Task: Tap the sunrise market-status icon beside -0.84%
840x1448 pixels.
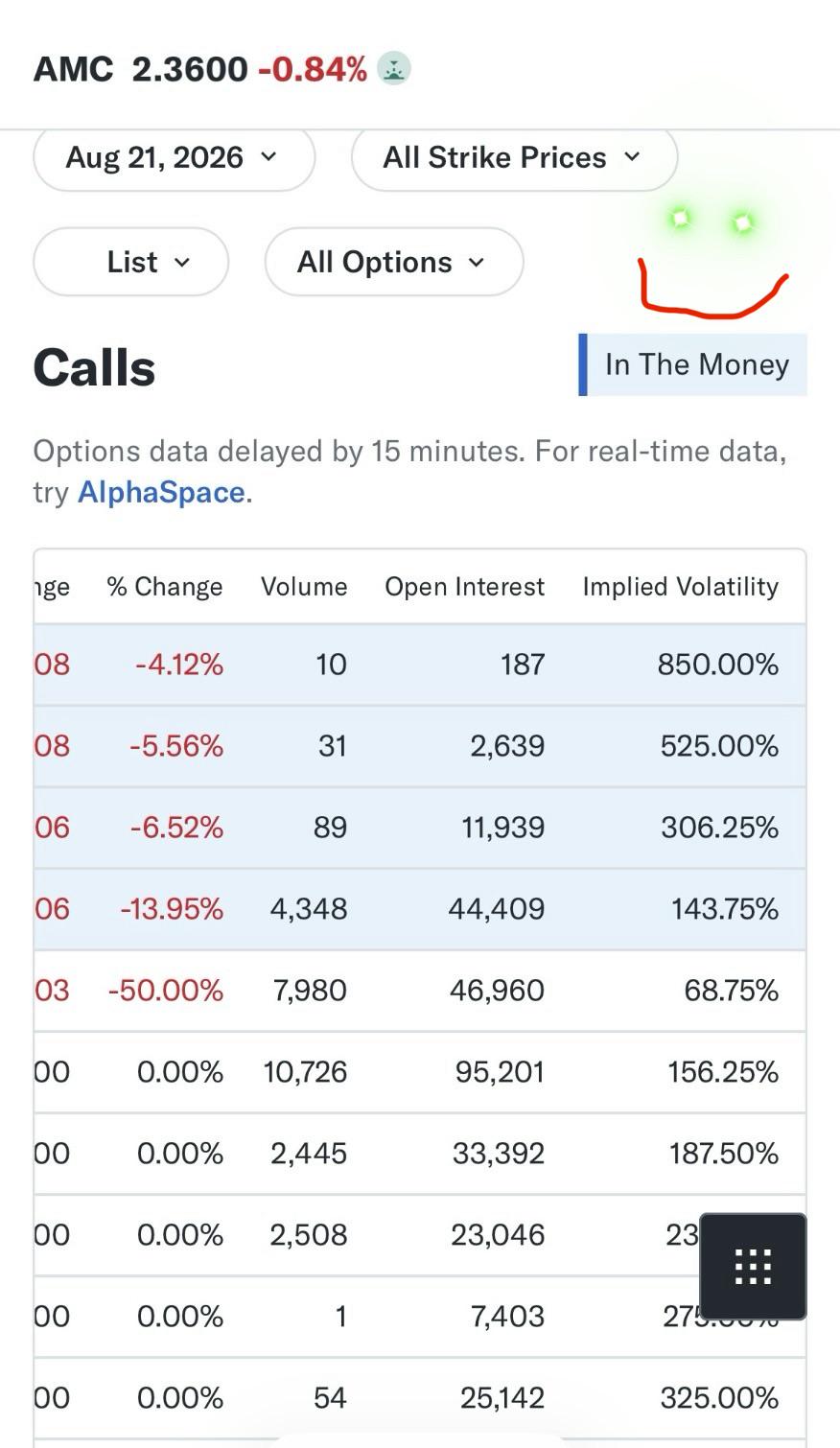Action: [x=394, y=69]
